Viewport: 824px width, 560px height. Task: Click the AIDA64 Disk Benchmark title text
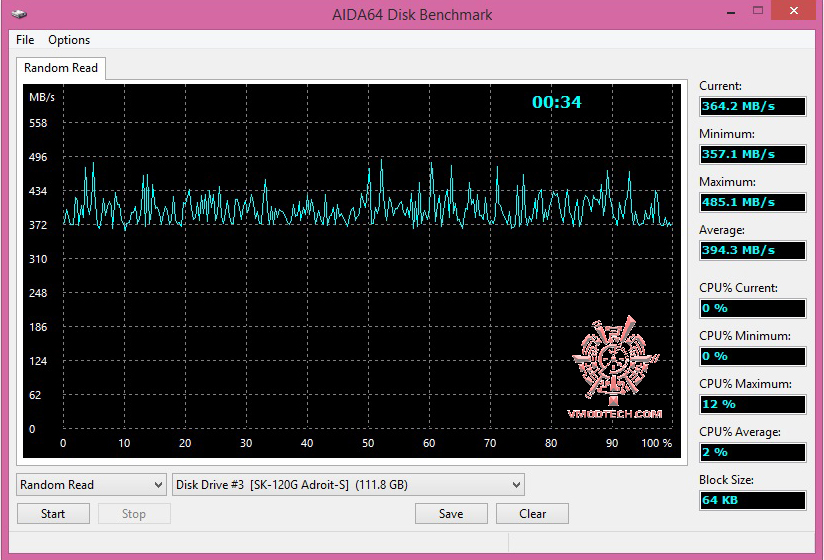tap(412, 15)
